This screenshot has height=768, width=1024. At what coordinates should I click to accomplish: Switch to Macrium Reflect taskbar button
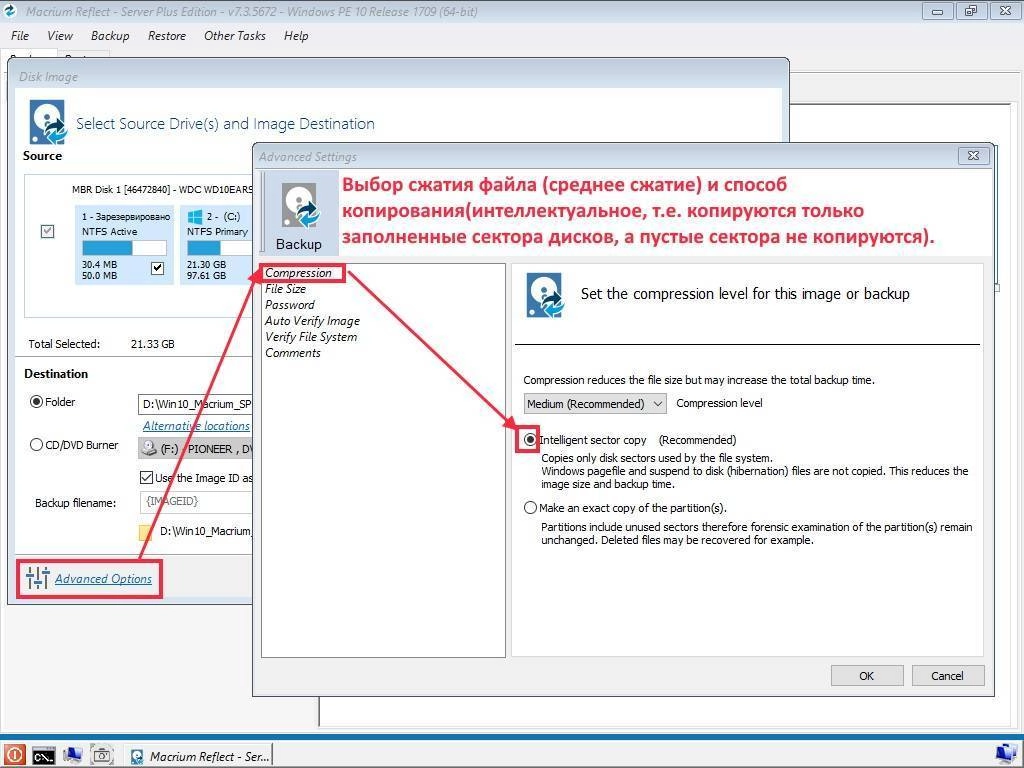tap(199, 756)
